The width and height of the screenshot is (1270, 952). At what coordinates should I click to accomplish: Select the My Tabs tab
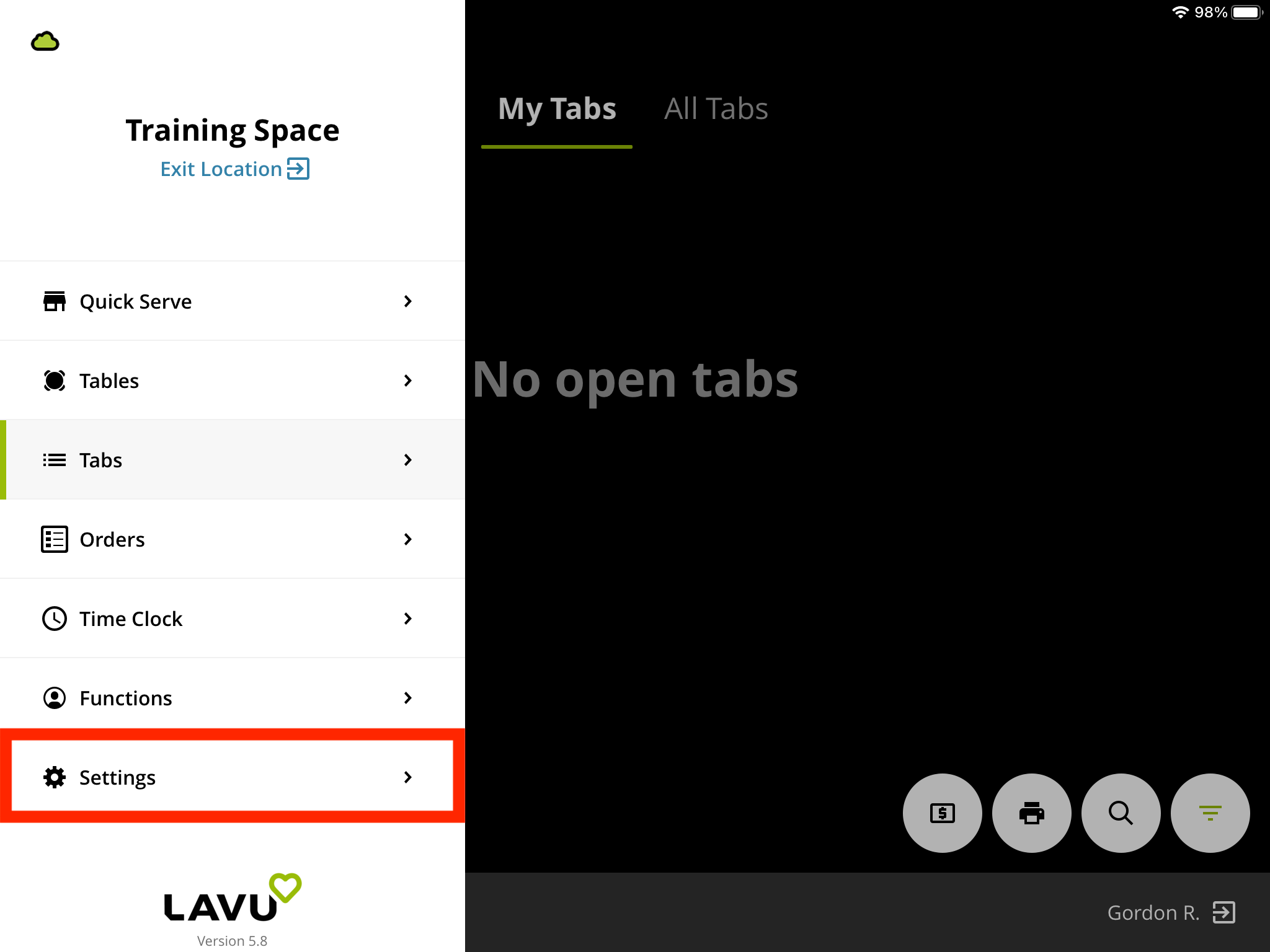pyautogui.click(x=557, y=108)
